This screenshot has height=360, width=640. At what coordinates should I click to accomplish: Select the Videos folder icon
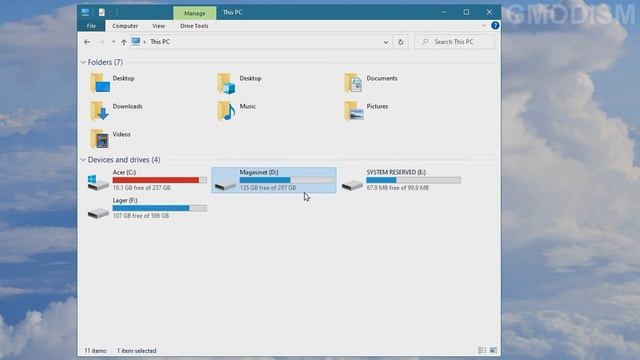(100, 139)
